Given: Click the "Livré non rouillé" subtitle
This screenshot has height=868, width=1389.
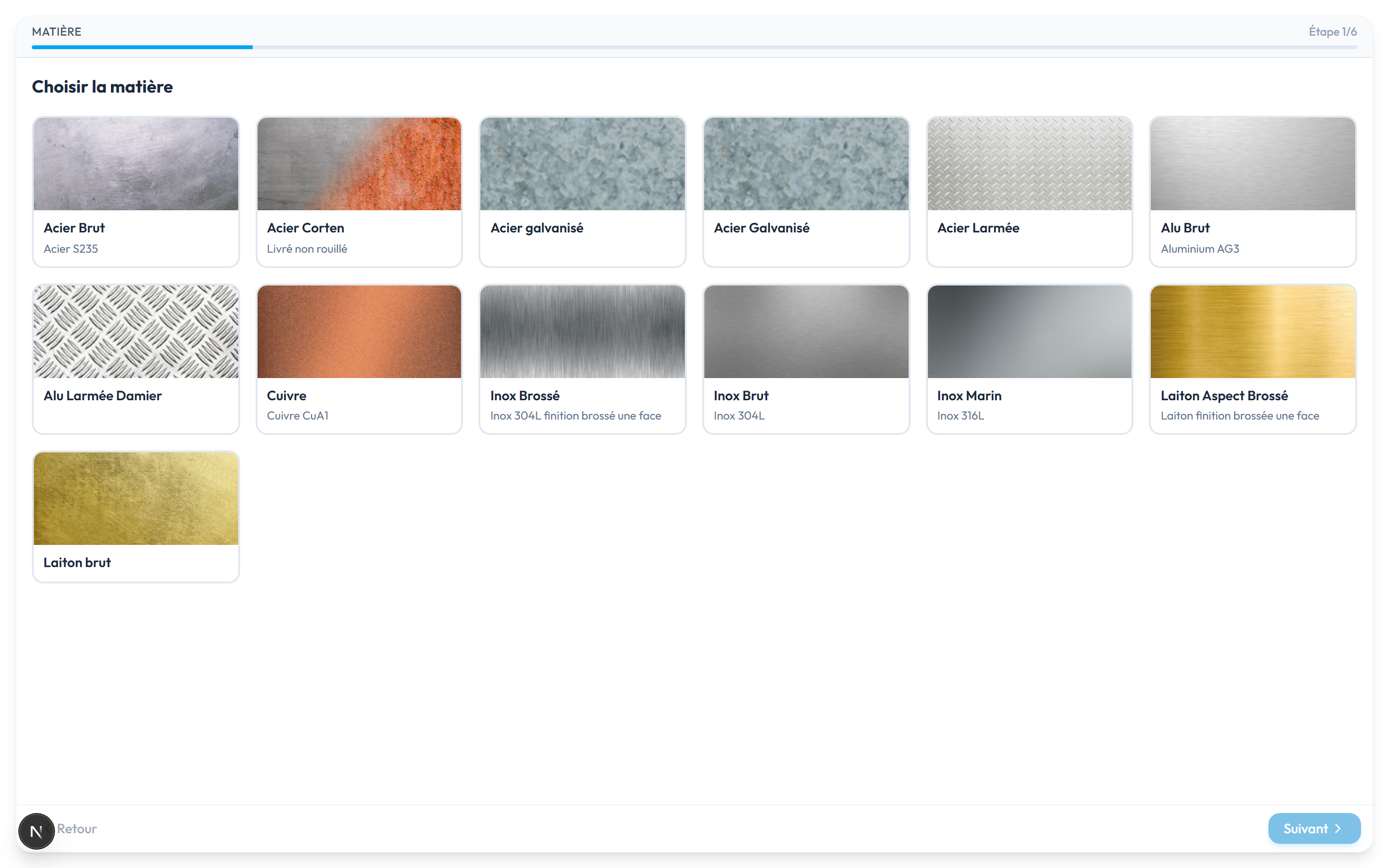Looking at the screenshot, I should coord(307,248).
